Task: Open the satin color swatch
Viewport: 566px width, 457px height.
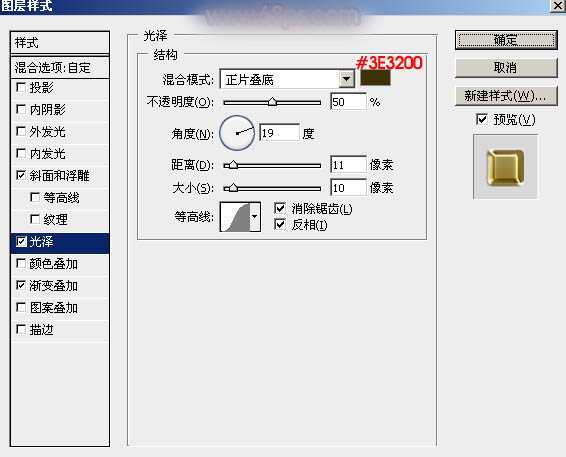Action: tap(375, 78)
